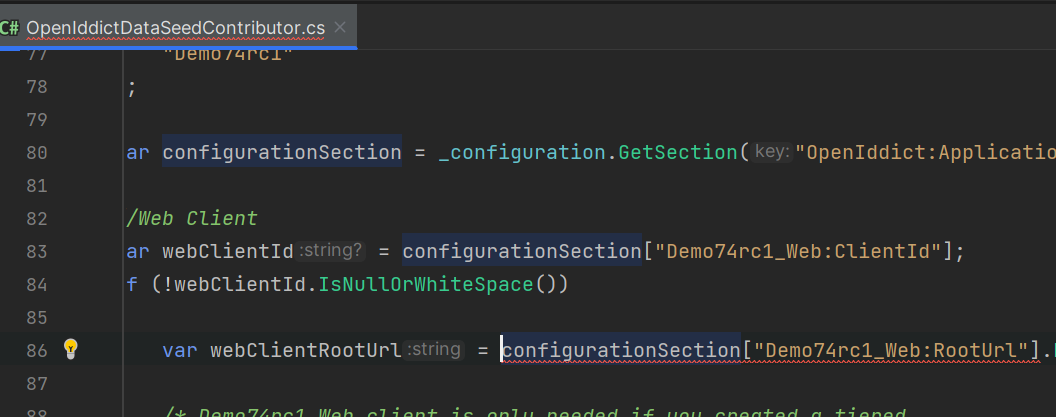Click the 'key:' parameter inlay hint
Image resolution: width=1056 pixels, height=417 pixels.
(771, 152)
